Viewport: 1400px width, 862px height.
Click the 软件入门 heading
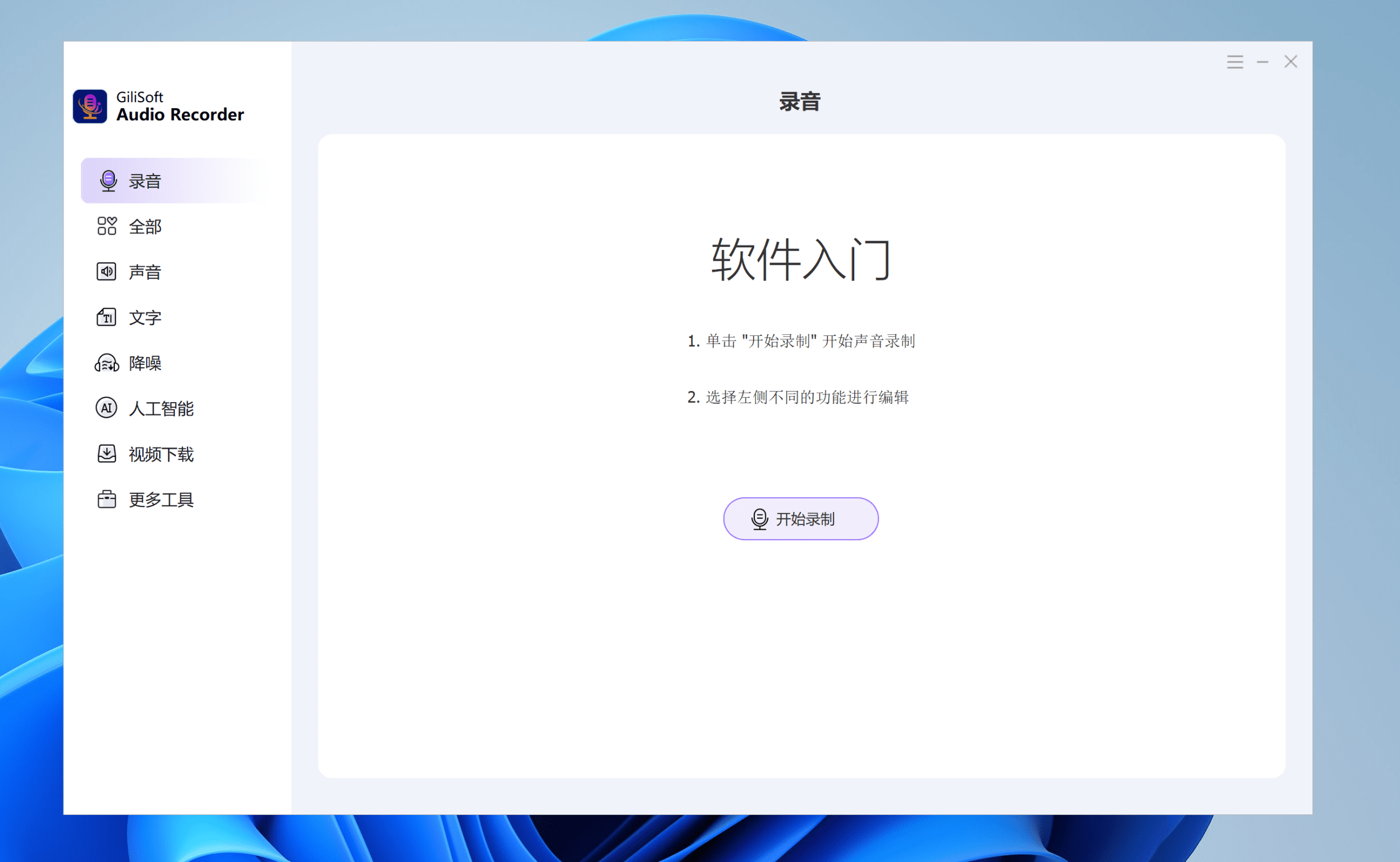[800, 260]
